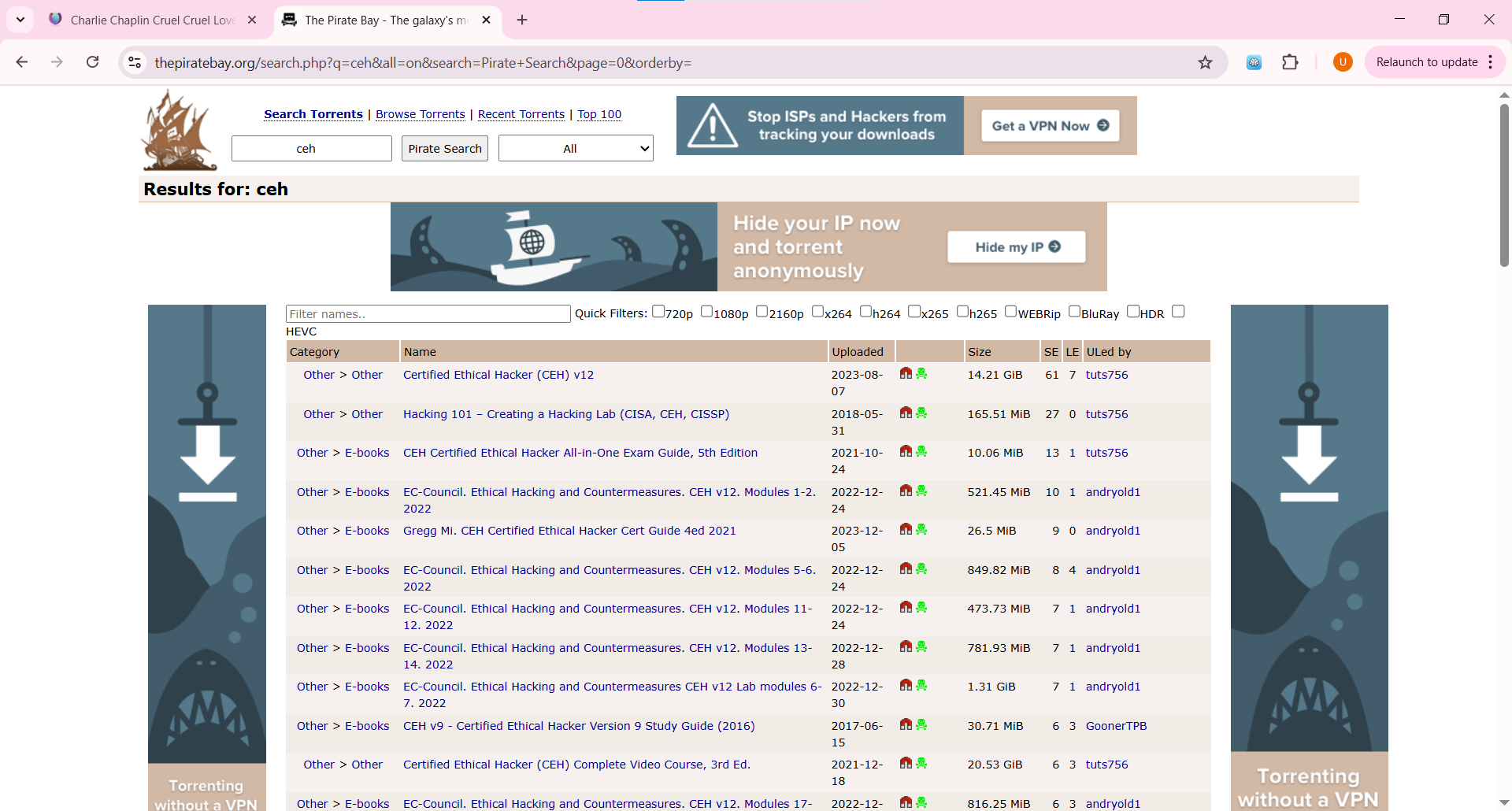Go back to previous page
Screen dimensions: 1512x811
(22, 62)
